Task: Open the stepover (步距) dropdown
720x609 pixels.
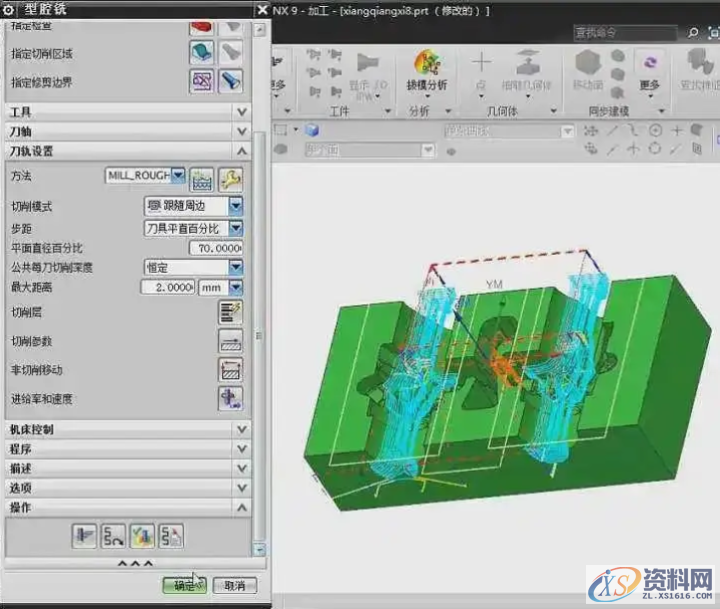Action: click(236, 228)
